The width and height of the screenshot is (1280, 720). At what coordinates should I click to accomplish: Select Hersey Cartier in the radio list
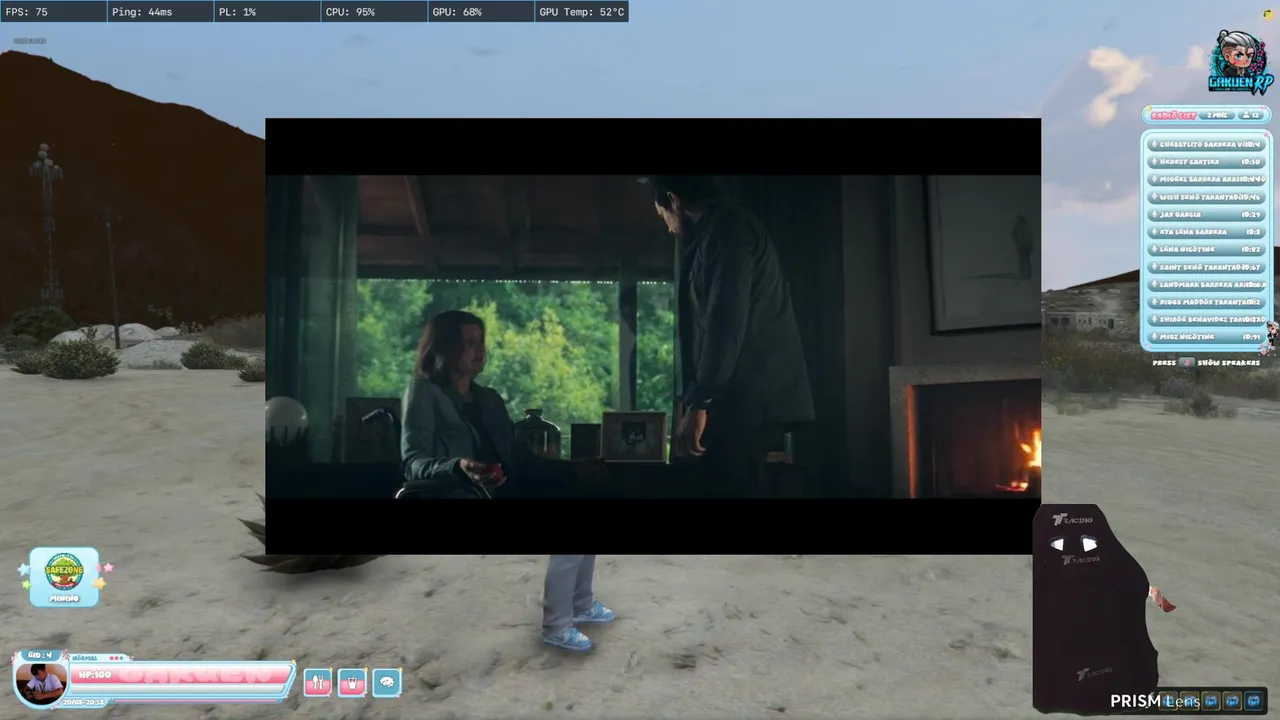click(1207, 161)
